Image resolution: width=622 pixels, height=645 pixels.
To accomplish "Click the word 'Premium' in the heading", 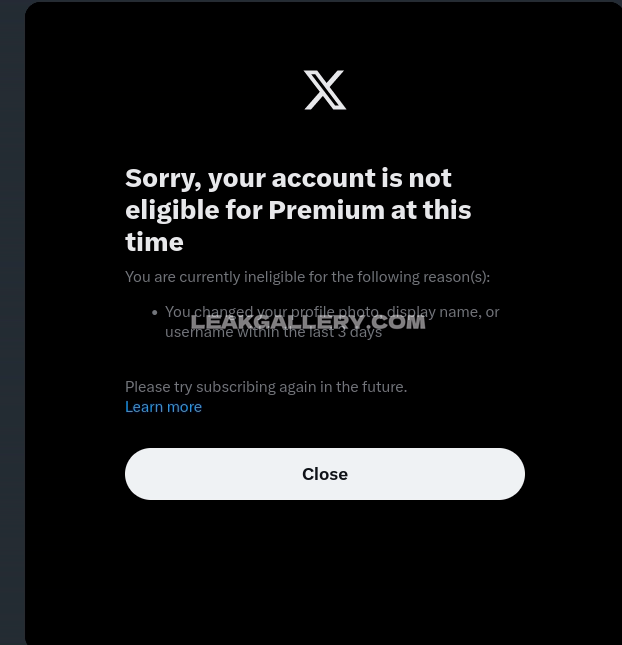I will [x=327, y=210].
